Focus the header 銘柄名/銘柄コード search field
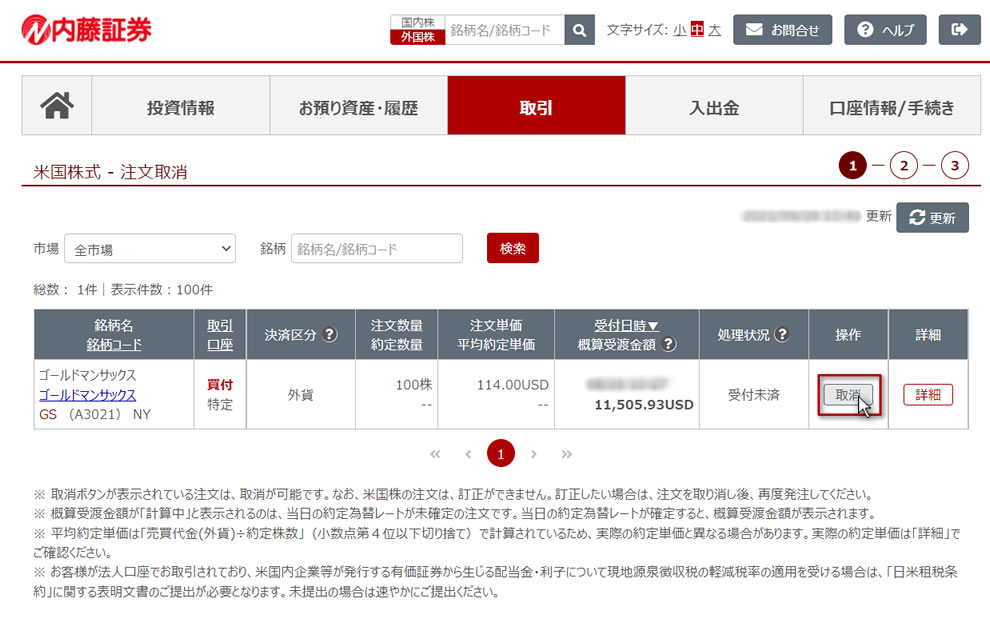The image size is (990, 635). point(504,30)
